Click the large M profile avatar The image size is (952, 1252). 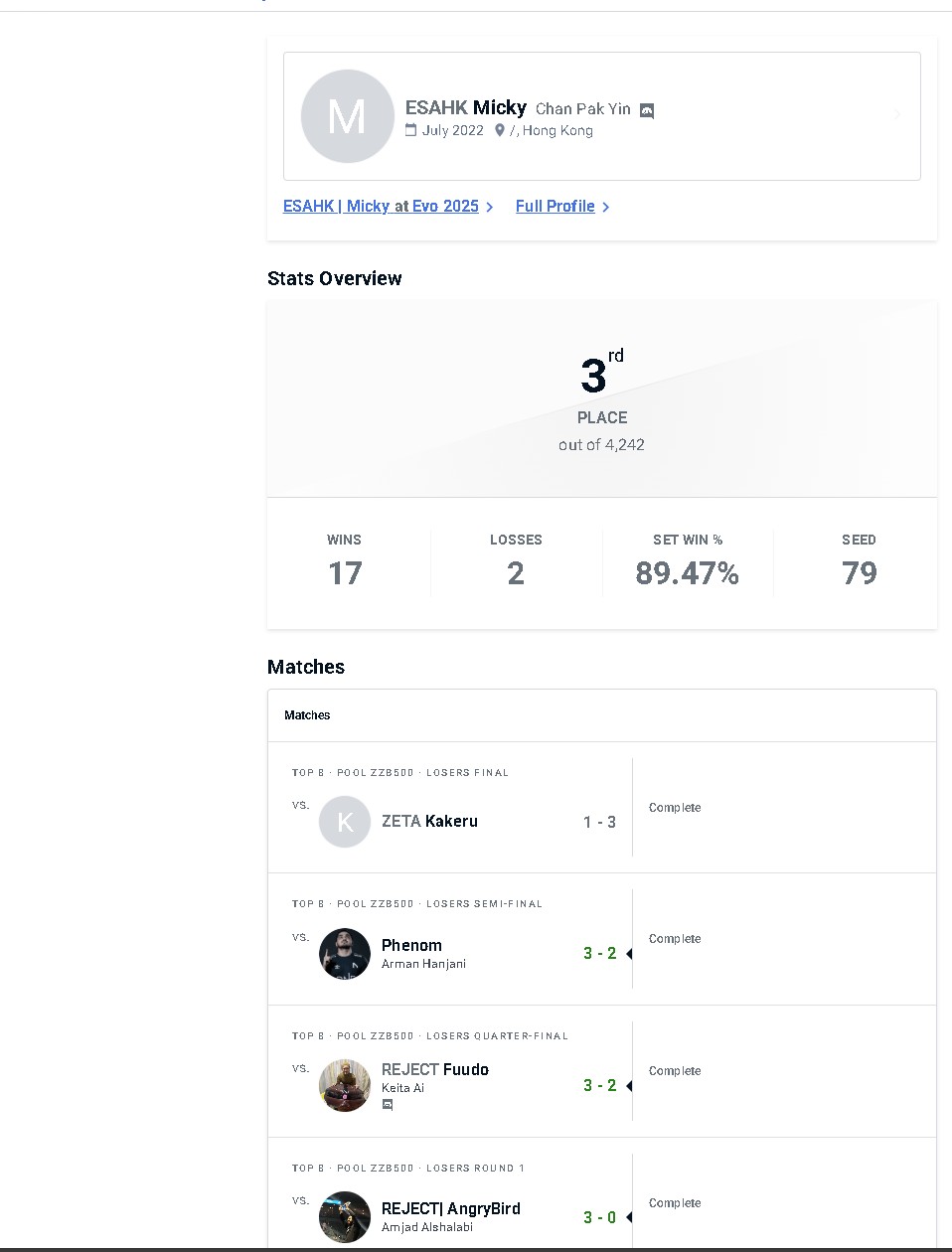click(347, 116)
